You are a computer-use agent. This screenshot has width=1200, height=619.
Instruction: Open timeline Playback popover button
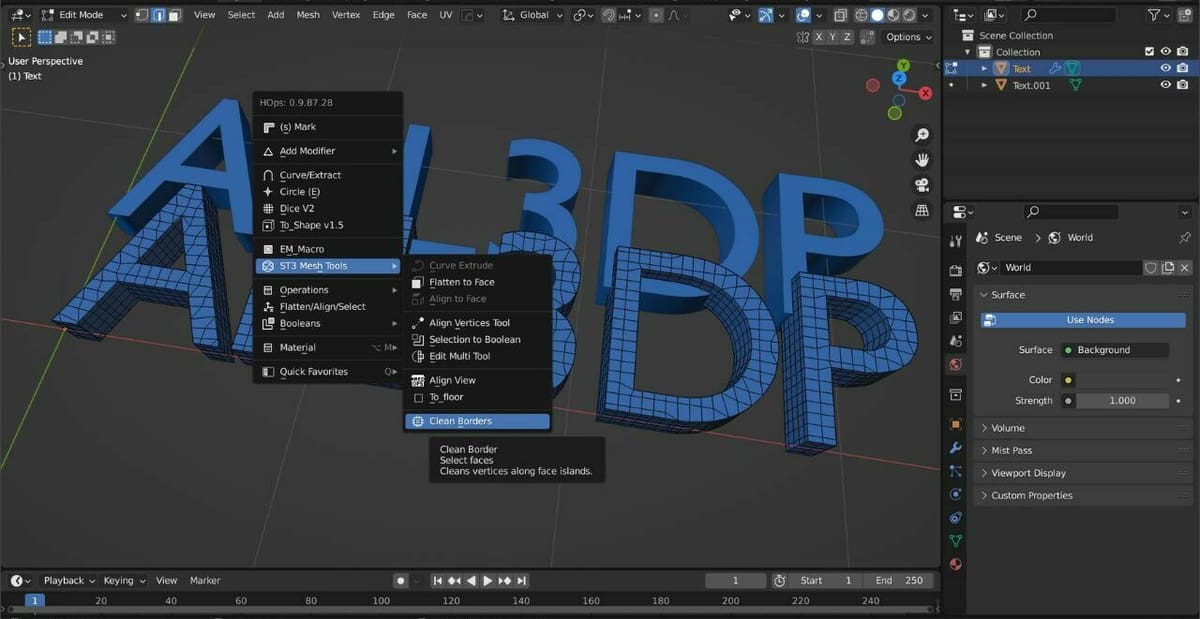pyautogui.click(x=68, y=580)
